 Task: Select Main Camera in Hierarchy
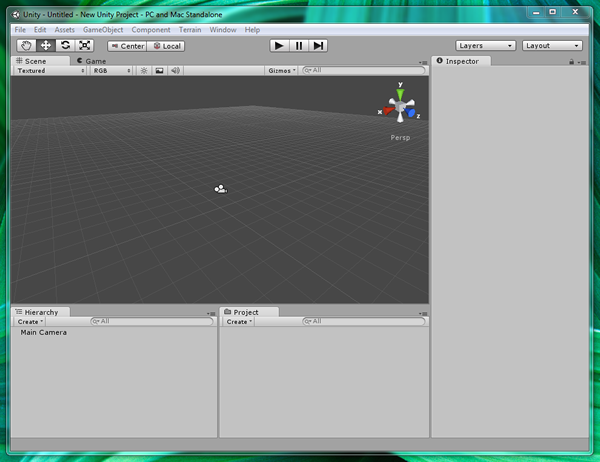tap(43, 333)
